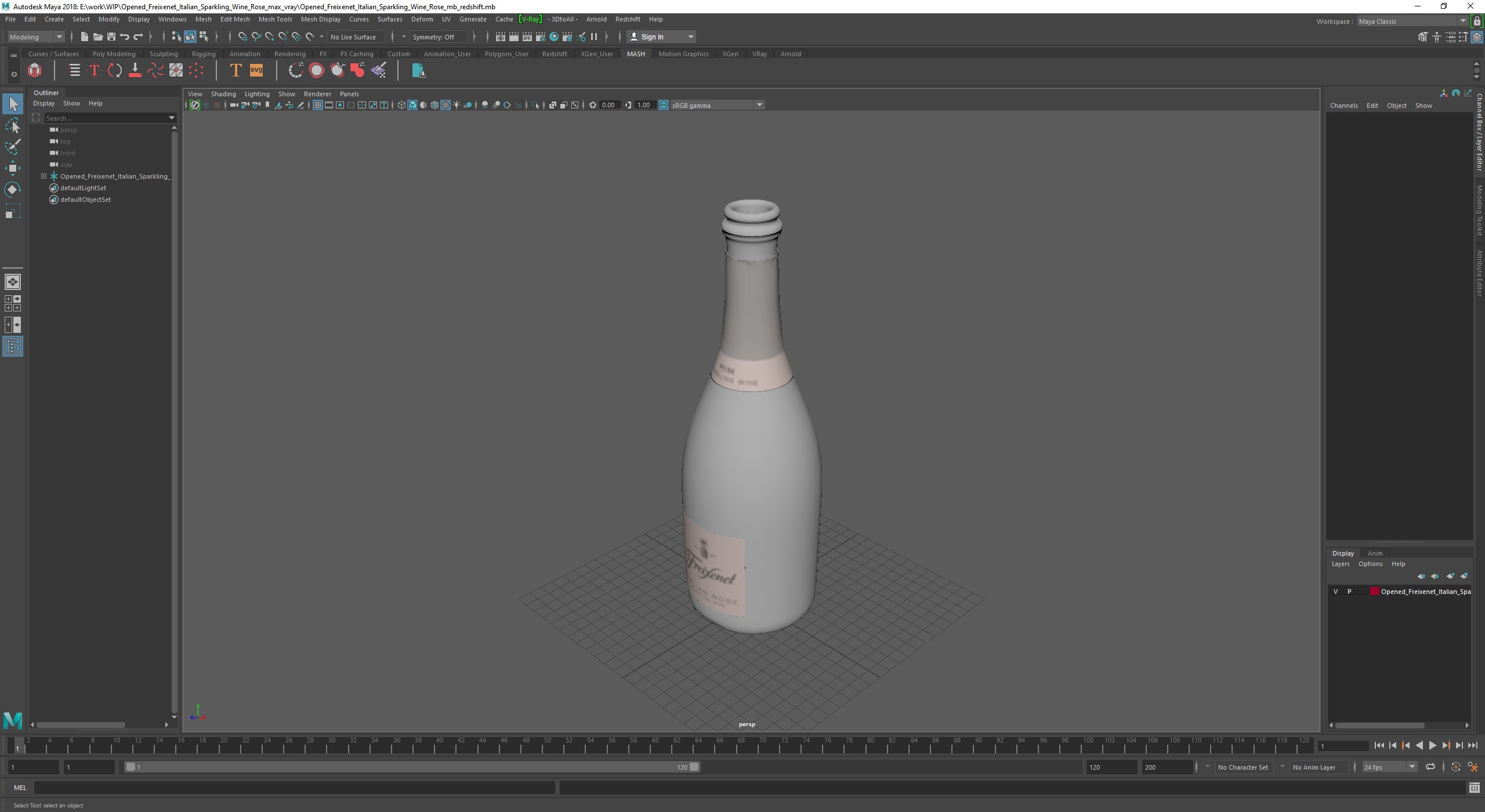The image size is (1485, 812).
Task: Click the Auto Keyframe toggle icon
Action: coord(1456,767)
